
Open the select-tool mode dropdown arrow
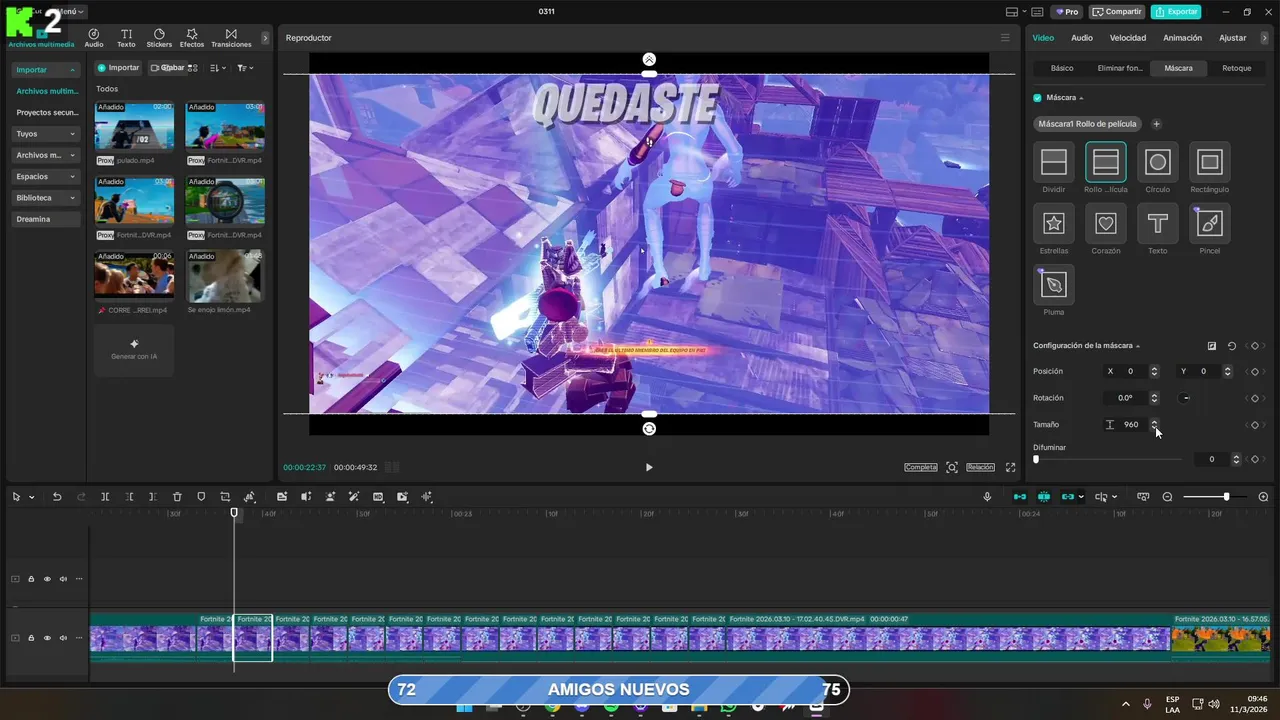pos(32,497)
